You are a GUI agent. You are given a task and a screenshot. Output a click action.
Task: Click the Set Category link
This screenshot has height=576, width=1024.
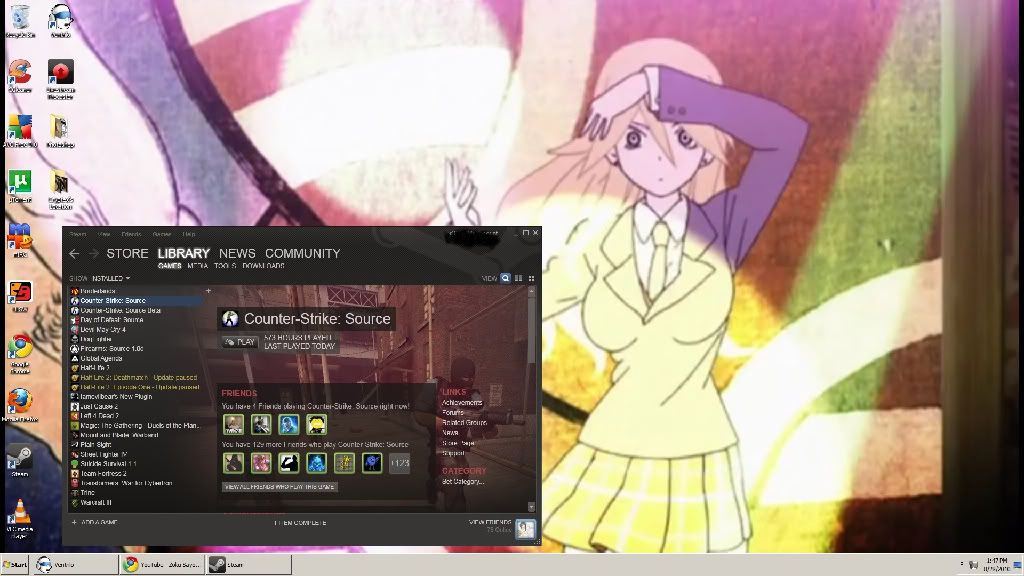(463, 482)
